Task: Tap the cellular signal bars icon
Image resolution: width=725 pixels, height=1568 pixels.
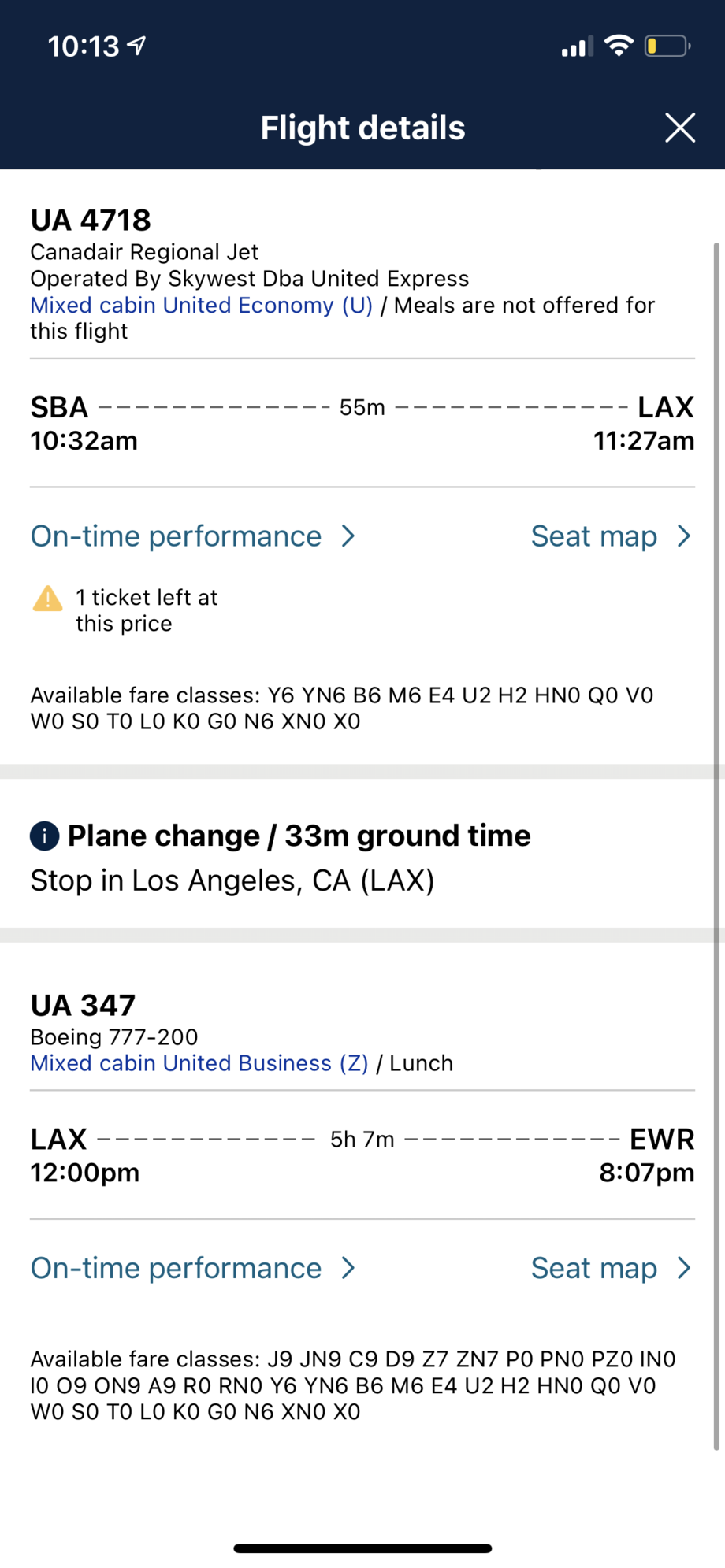Action: pyautogui.click(x=577, y=47)
